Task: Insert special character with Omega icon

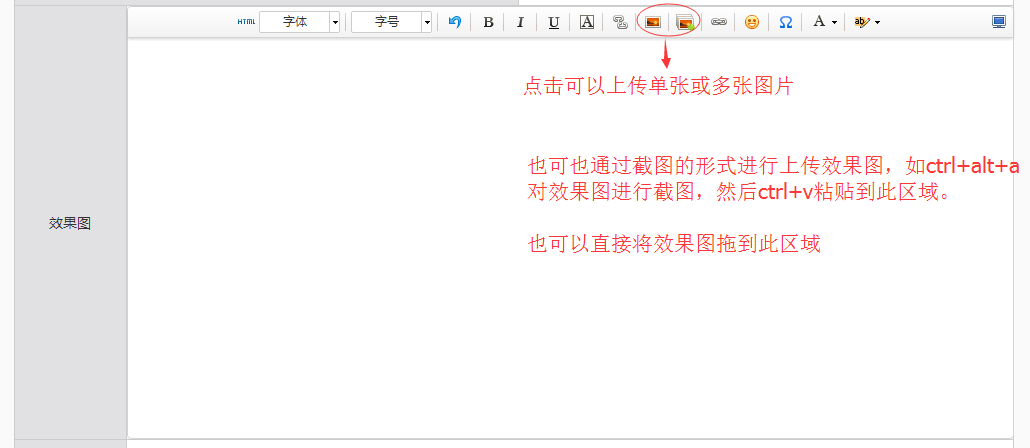Action: [x=786, y=22]
